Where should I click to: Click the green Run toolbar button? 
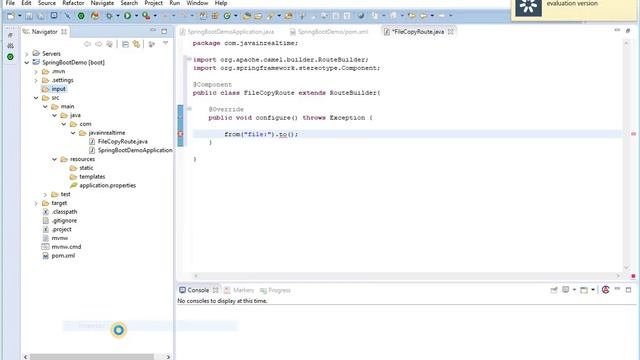[x=128, y=16]
